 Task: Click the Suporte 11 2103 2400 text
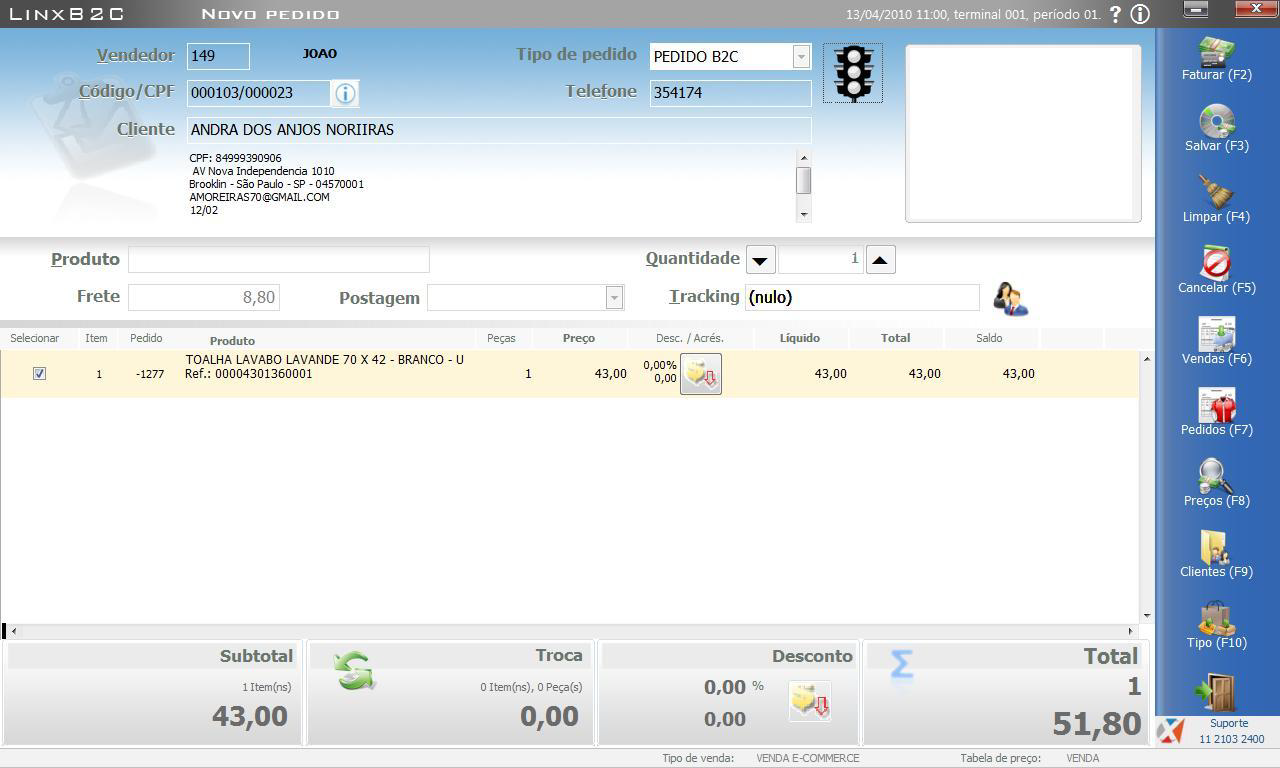point(1232,731)
